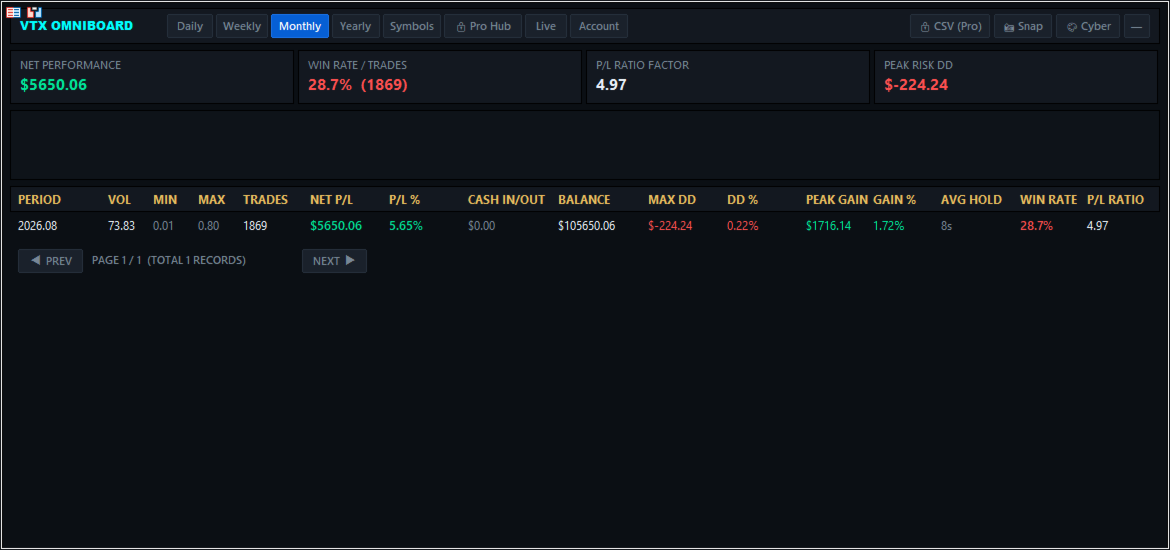Switch to the Daily tab
1170x550 pixels.
(x=190, y=26)
